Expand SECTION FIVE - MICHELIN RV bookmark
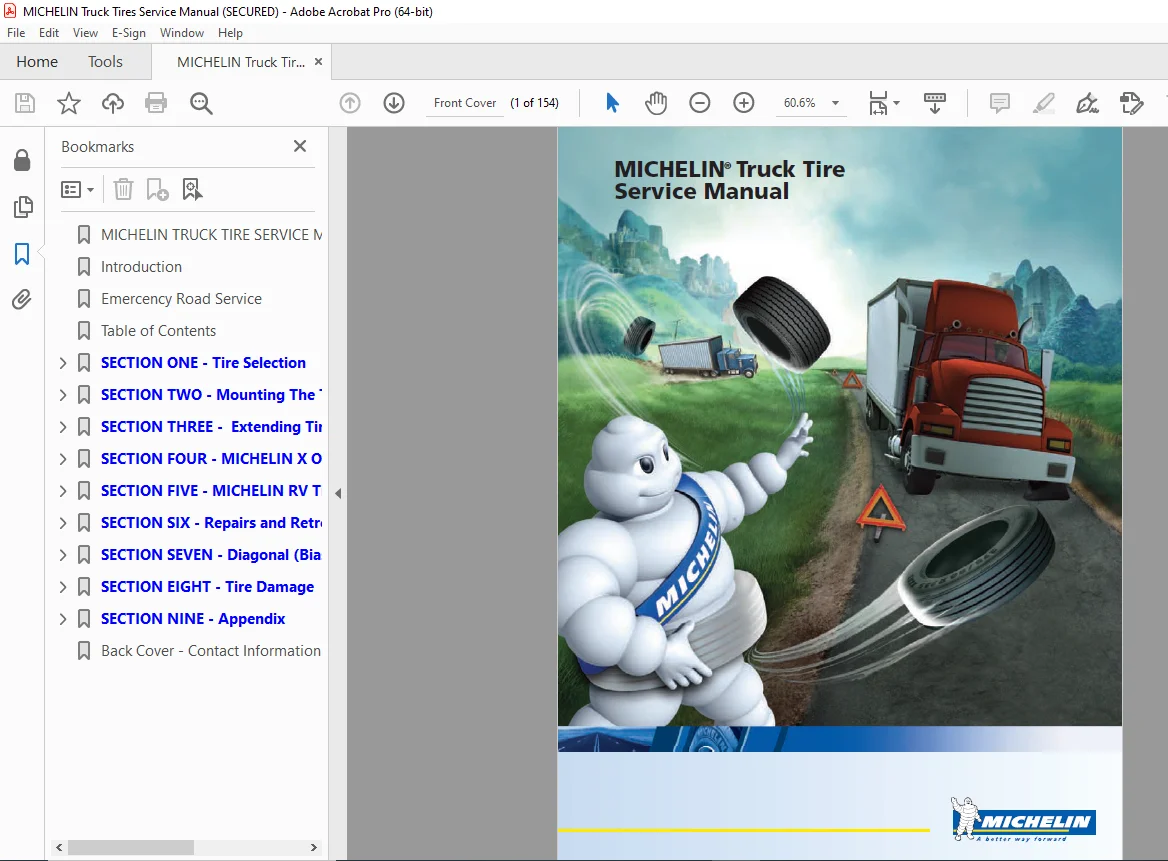The width and height of the screenshot is (1168, 861). click(63, 491)
